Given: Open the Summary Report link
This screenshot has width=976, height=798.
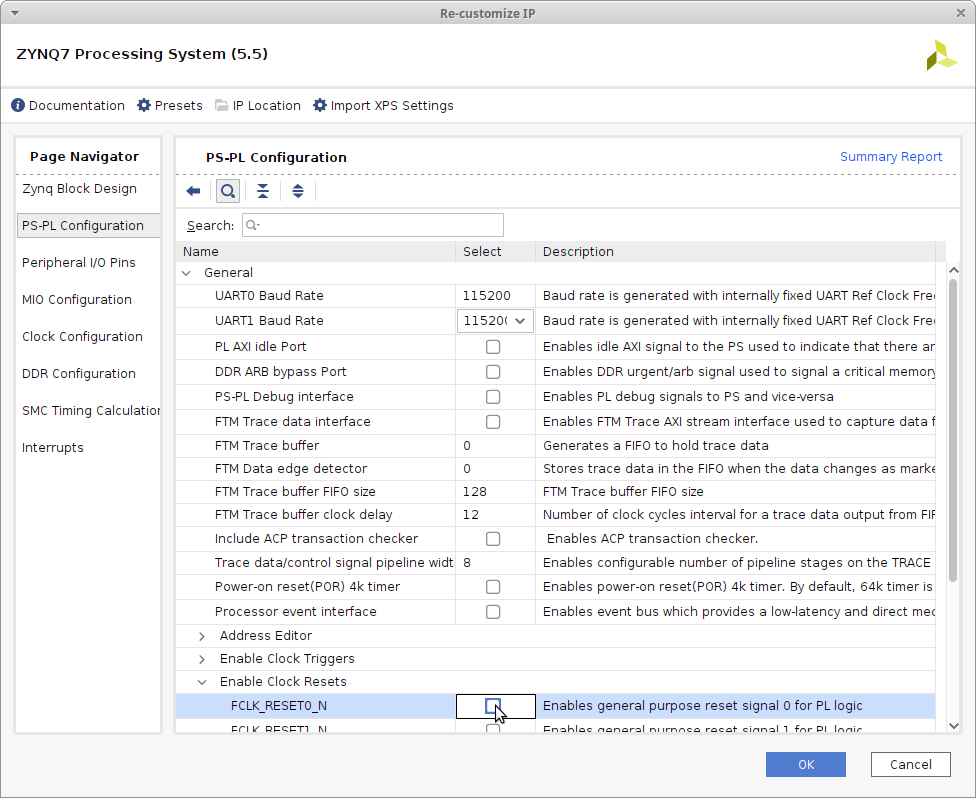Looking at the screenshot, I should [x=890, y=157].
